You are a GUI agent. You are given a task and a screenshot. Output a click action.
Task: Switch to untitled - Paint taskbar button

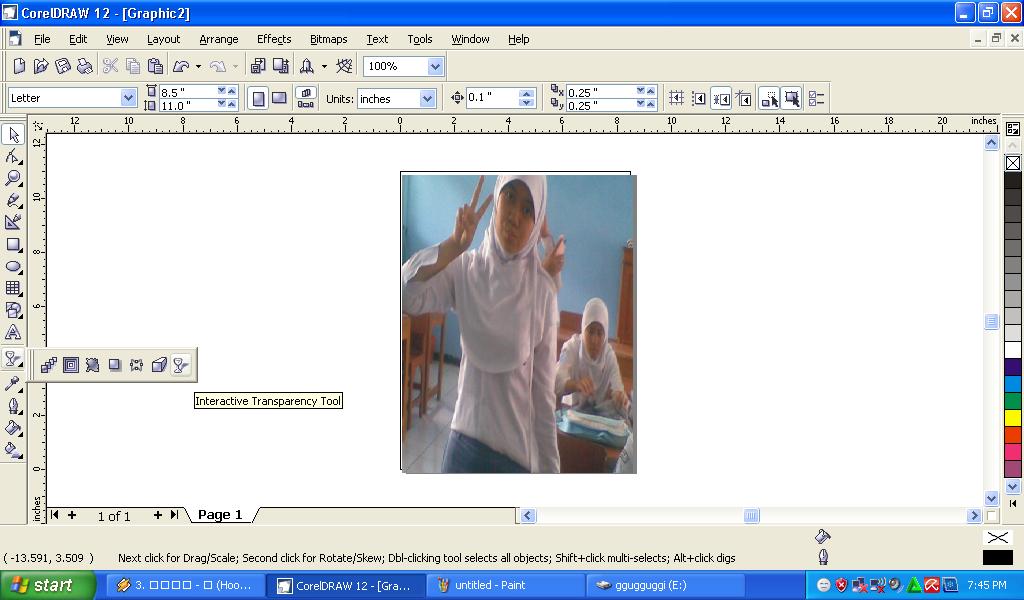[507, 585]
